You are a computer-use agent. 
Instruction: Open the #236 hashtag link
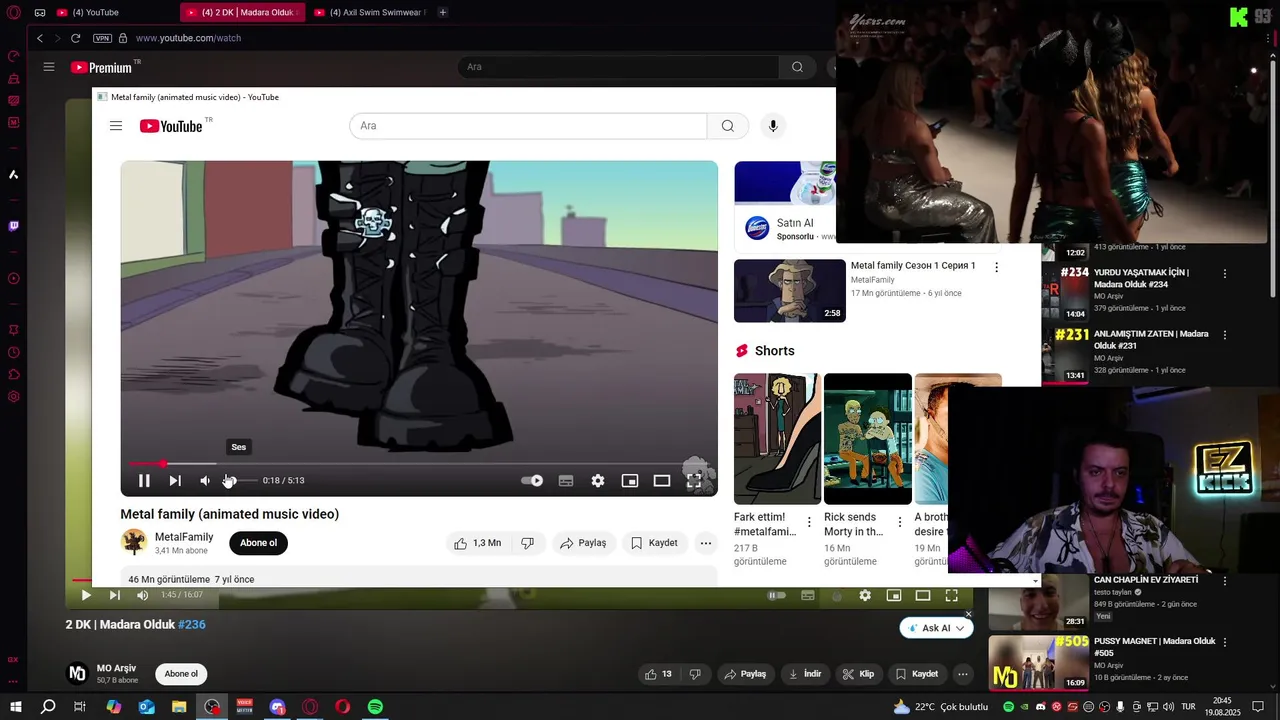tap(192, 624)
